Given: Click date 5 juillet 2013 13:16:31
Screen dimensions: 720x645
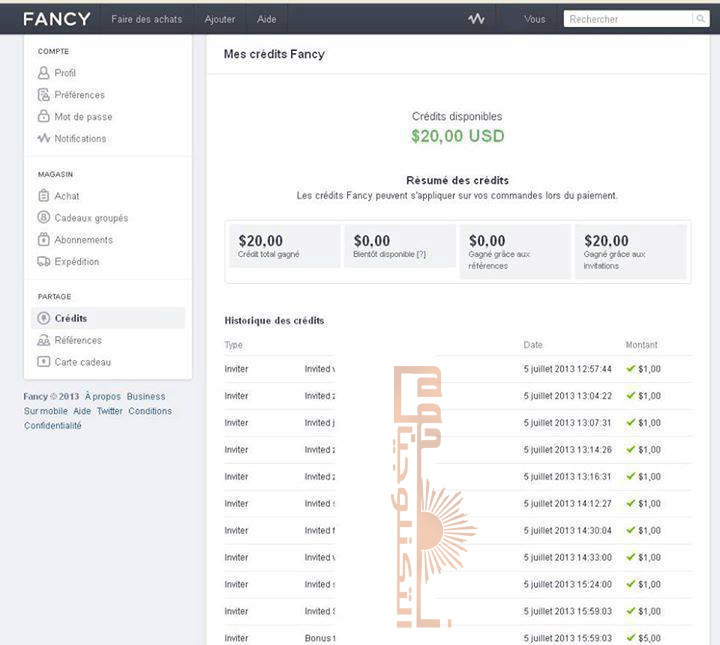Looking at the screenshot, I should [568, 477].
